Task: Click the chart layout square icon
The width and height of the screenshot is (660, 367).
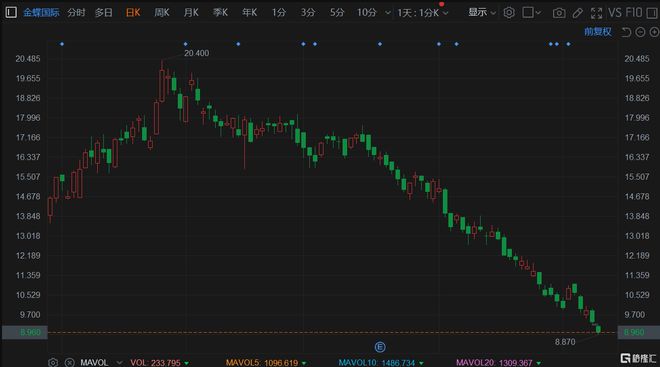Action: pos(527,12)
